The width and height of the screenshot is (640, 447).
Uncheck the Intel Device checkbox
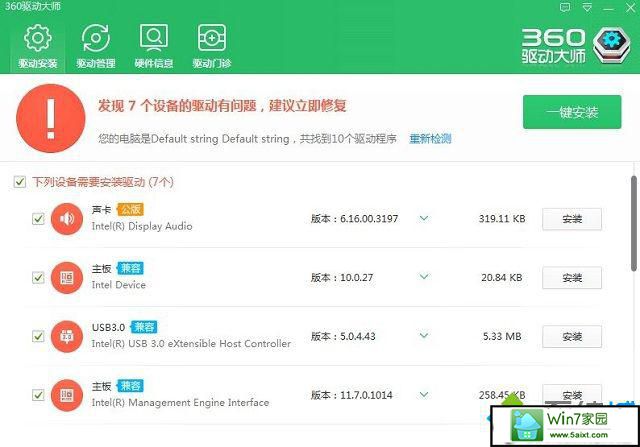coord(38,278)
